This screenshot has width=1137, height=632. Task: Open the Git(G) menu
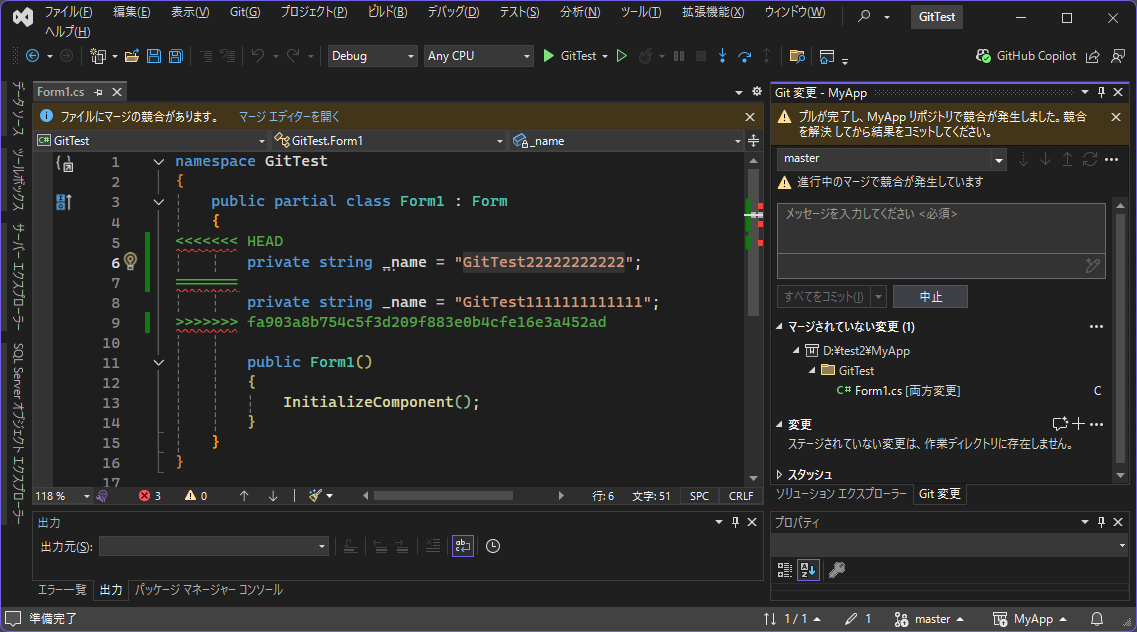point(244,12)
